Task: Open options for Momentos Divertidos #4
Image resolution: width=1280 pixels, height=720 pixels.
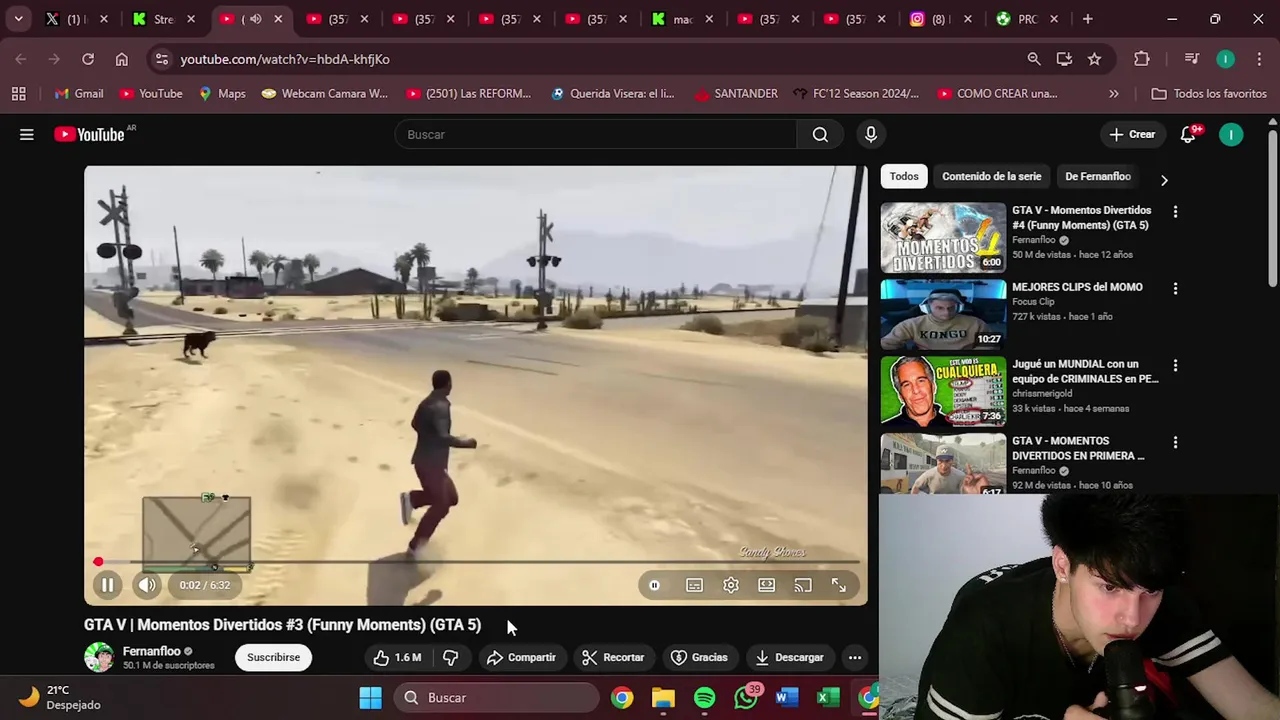Action: coord(1175,212)
